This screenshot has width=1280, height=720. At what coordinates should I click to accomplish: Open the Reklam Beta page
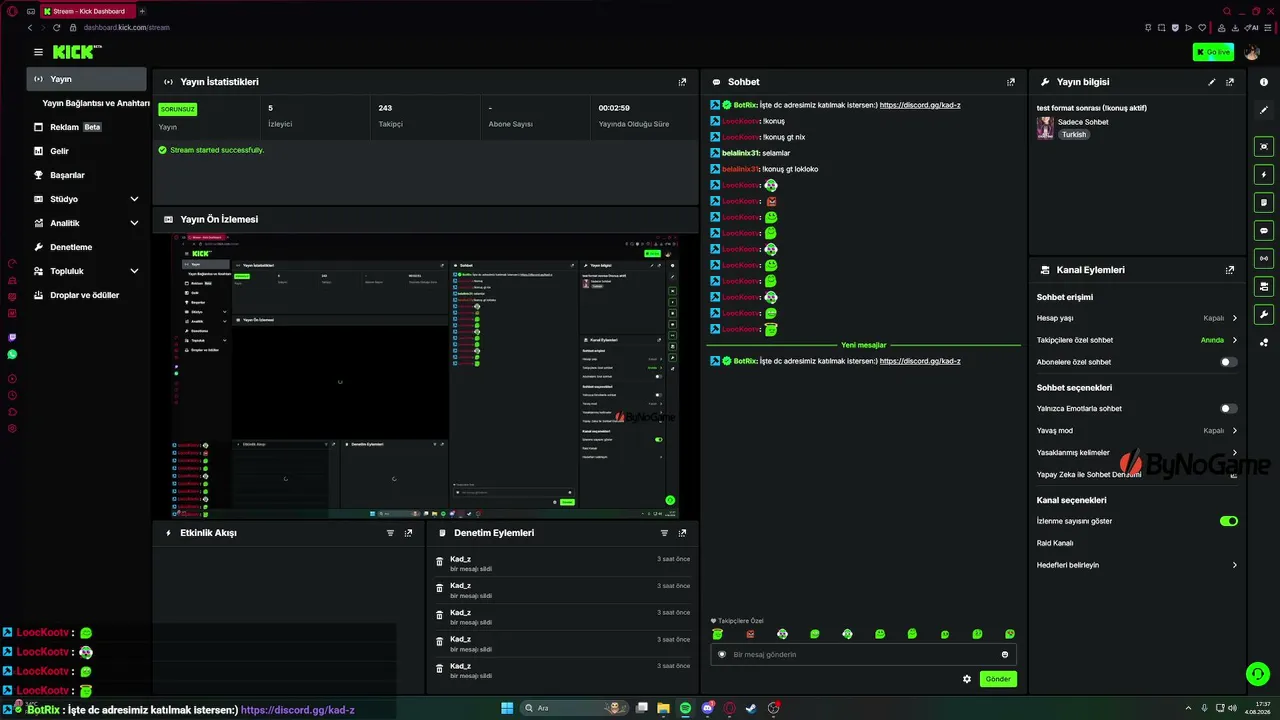[x=86, y=127]
